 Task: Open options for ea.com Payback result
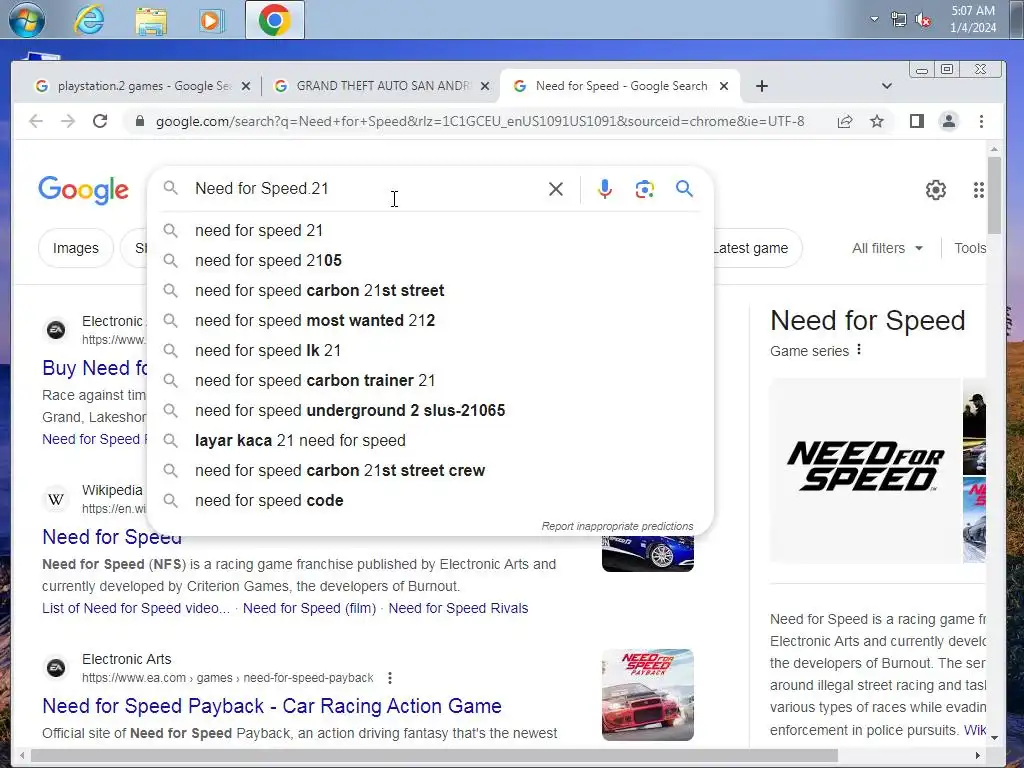(390, 678)
